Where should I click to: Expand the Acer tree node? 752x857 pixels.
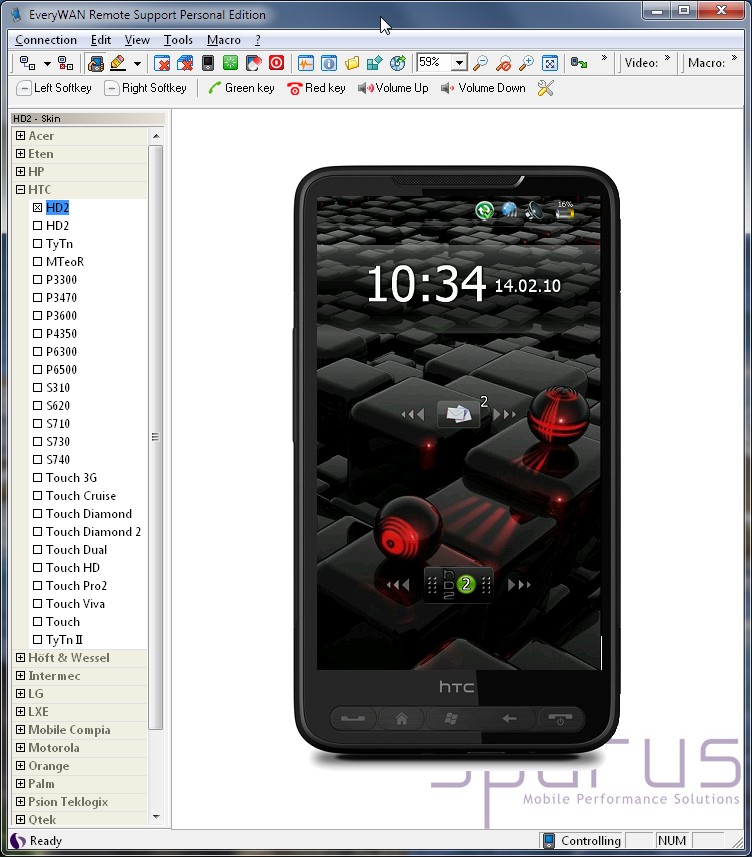tap(20, 136)
